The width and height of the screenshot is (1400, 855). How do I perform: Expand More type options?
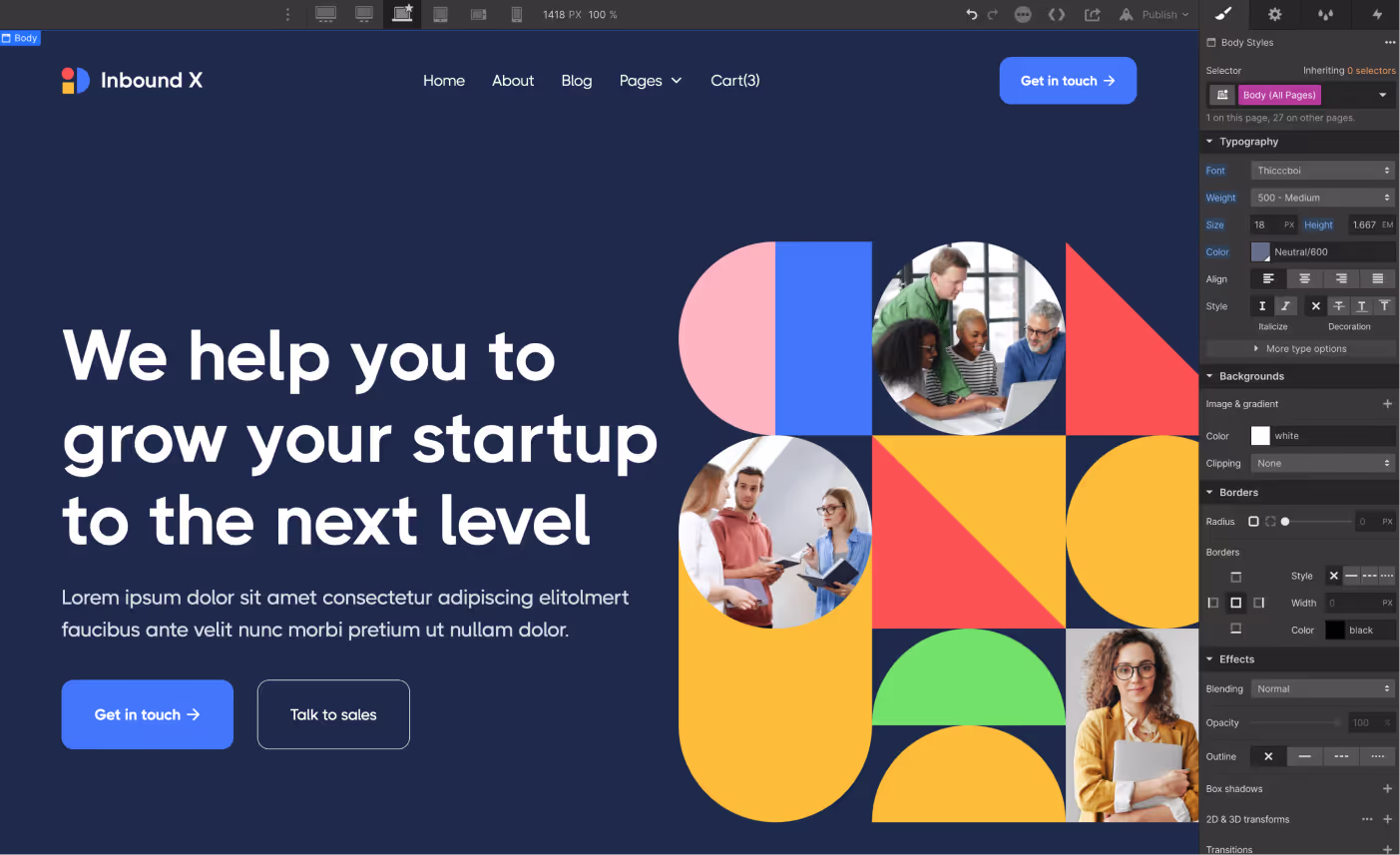(1300, 349)
